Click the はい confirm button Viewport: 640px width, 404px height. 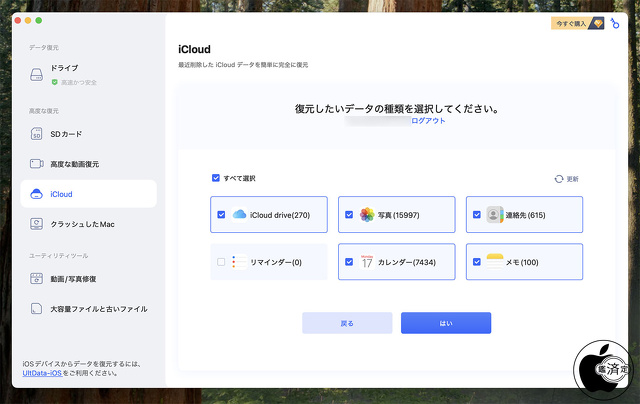pos(446,323)
